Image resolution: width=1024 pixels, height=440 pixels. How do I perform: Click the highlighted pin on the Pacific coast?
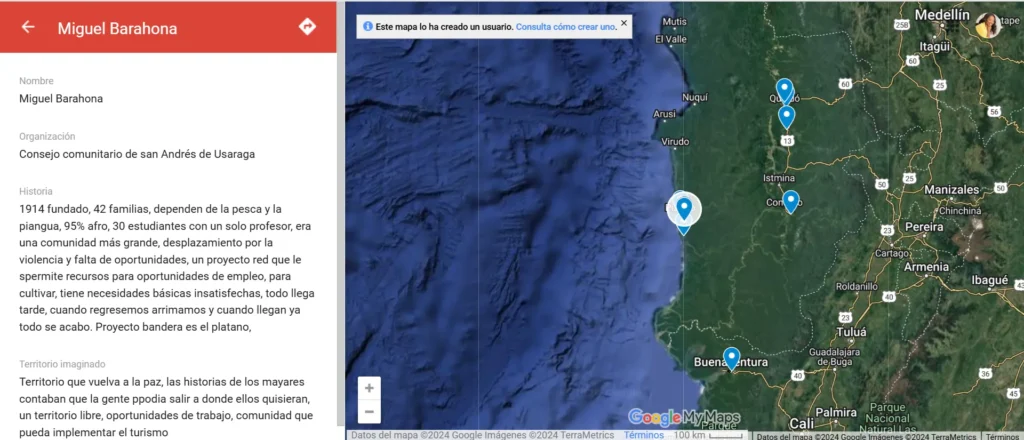pos(684,208)
